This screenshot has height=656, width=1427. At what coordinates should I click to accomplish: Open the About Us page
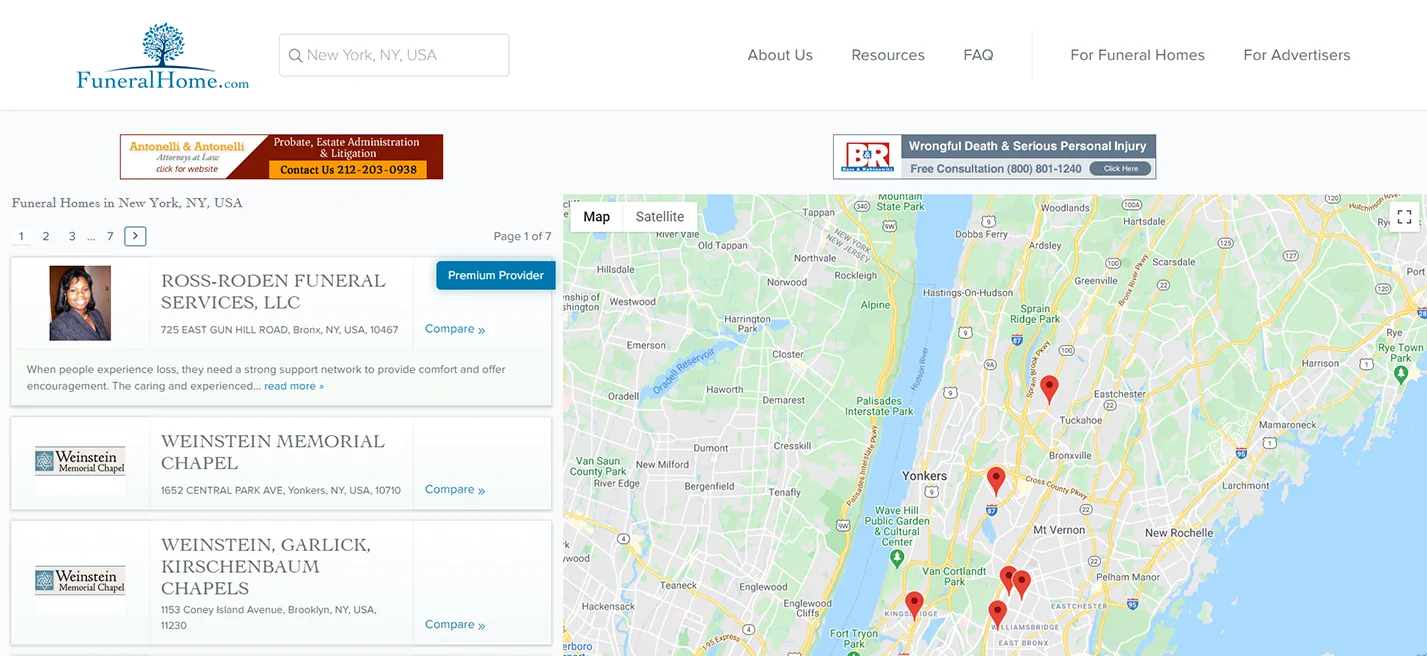tap(780, 55)
